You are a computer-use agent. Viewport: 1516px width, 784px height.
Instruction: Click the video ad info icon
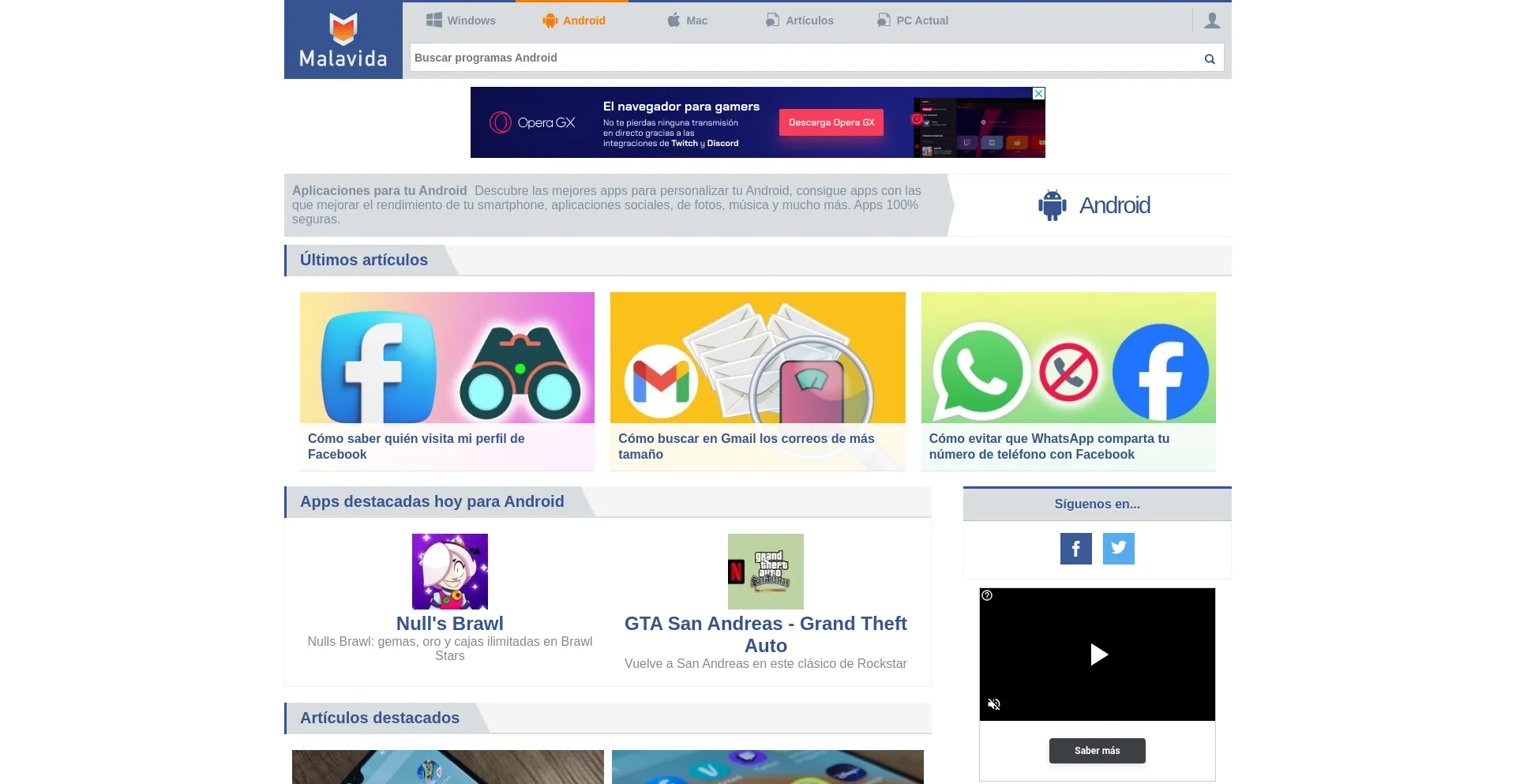coord(987,595)
